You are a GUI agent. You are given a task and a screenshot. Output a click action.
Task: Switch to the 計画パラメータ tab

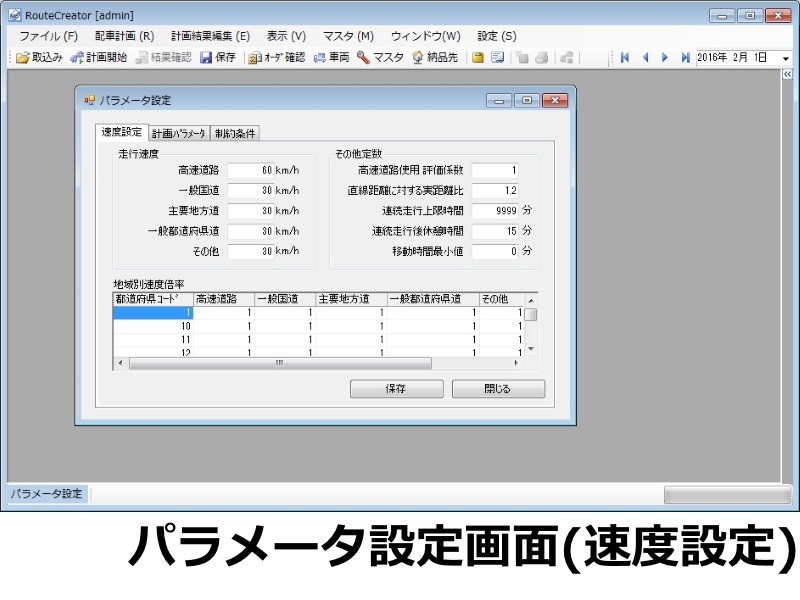click(x=176, y=131)
